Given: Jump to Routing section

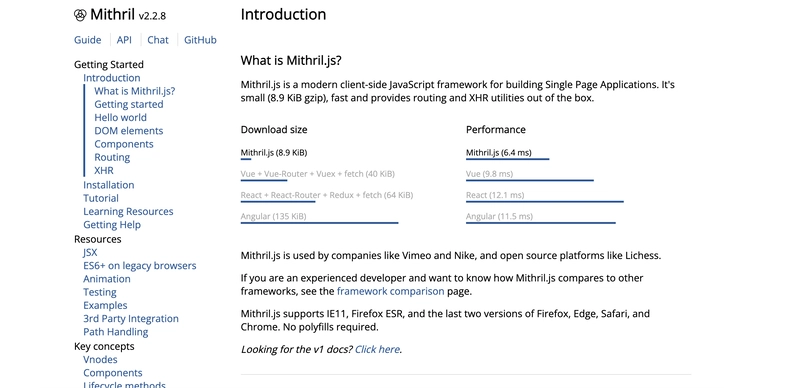Looking at the screenshot, I should click(x=112, y=157).
